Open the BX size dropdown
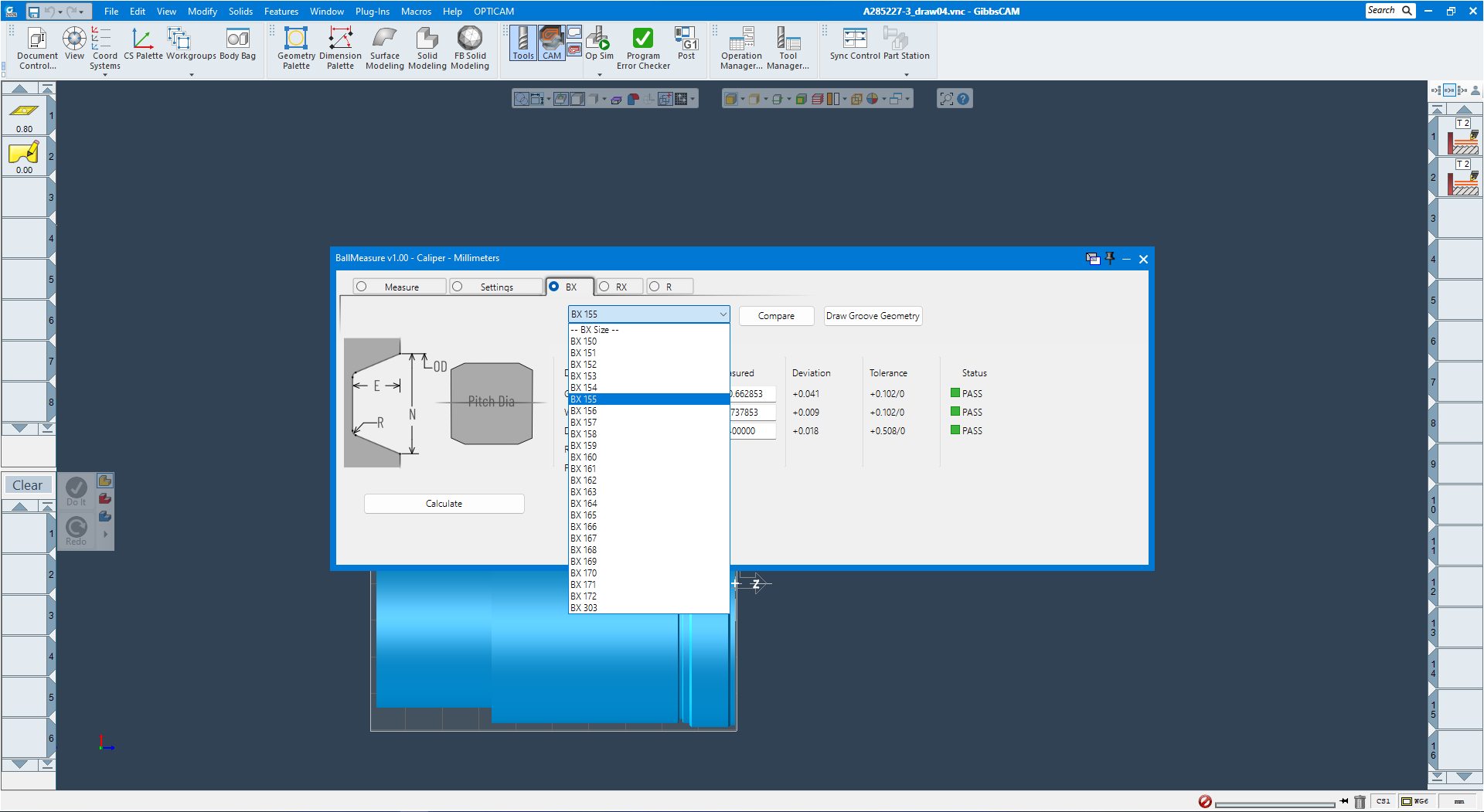Image resolution: width=1484 pixels, height=812 pixels. tap(723, 314)
